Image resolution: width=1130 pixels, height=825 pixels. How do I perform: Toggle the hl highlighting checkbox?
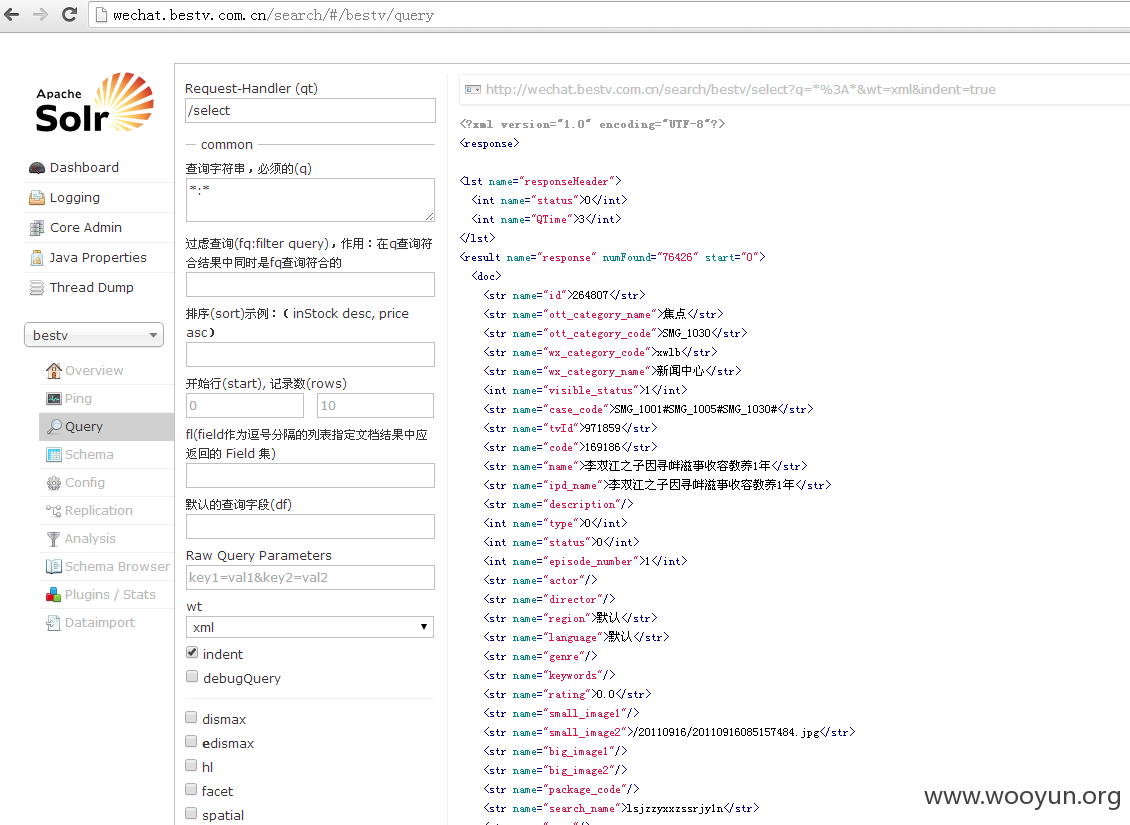point(191,764)
